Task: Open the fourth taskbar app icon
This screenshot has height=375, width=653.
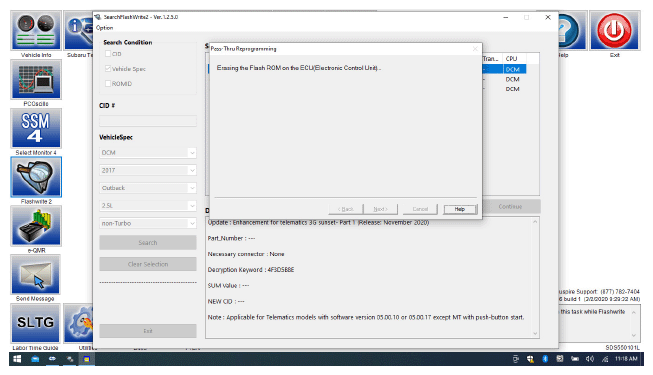Action: pos(70,359)
